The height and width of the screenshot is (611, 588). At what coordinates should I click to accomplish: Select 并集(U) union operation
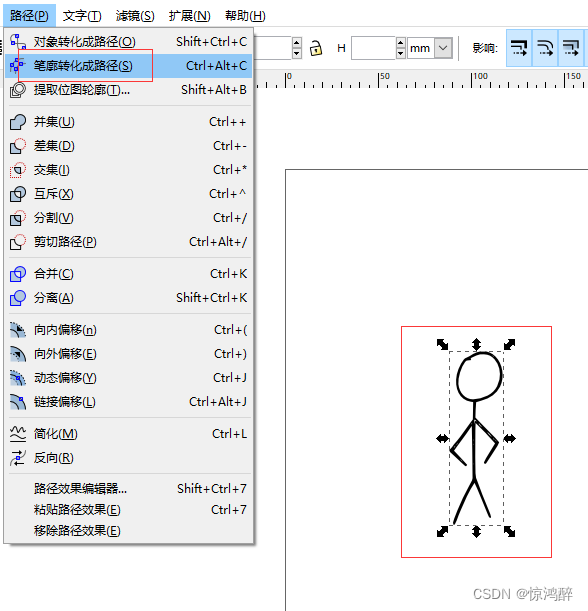pyautogui.click(x=129, y=122)
